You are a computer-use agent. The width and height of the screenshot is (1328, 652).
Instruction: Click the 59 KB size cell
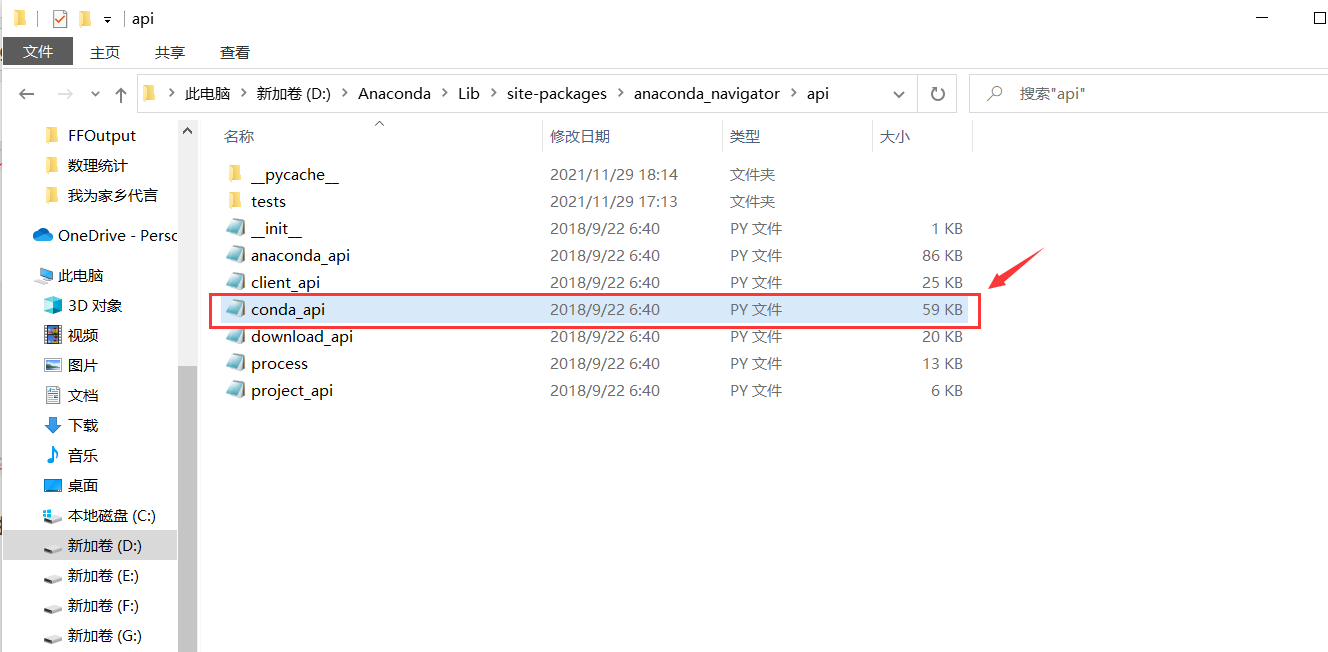click(x=942, y=309)
